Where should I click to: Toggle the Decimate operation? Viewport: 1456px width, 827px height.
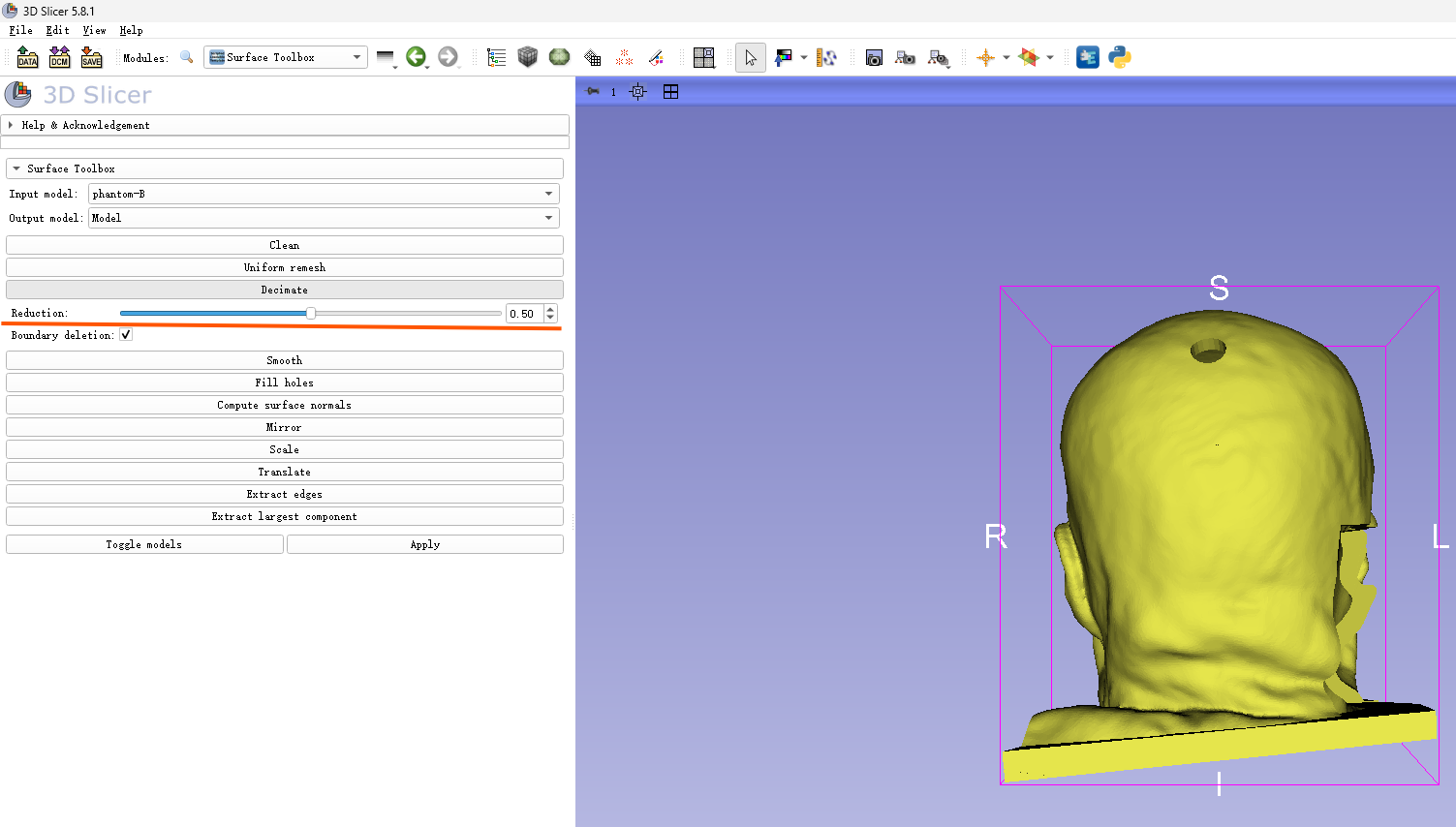pyautogui.click(x=285, y=290)
